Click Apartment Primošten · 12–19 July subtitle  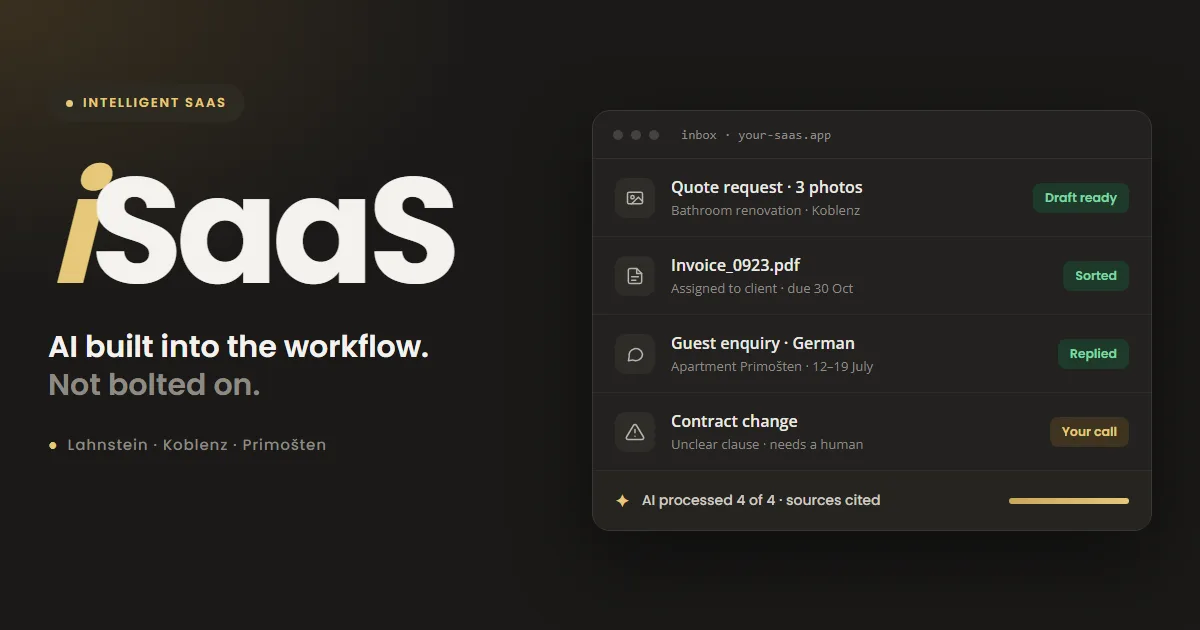[772, 367]
